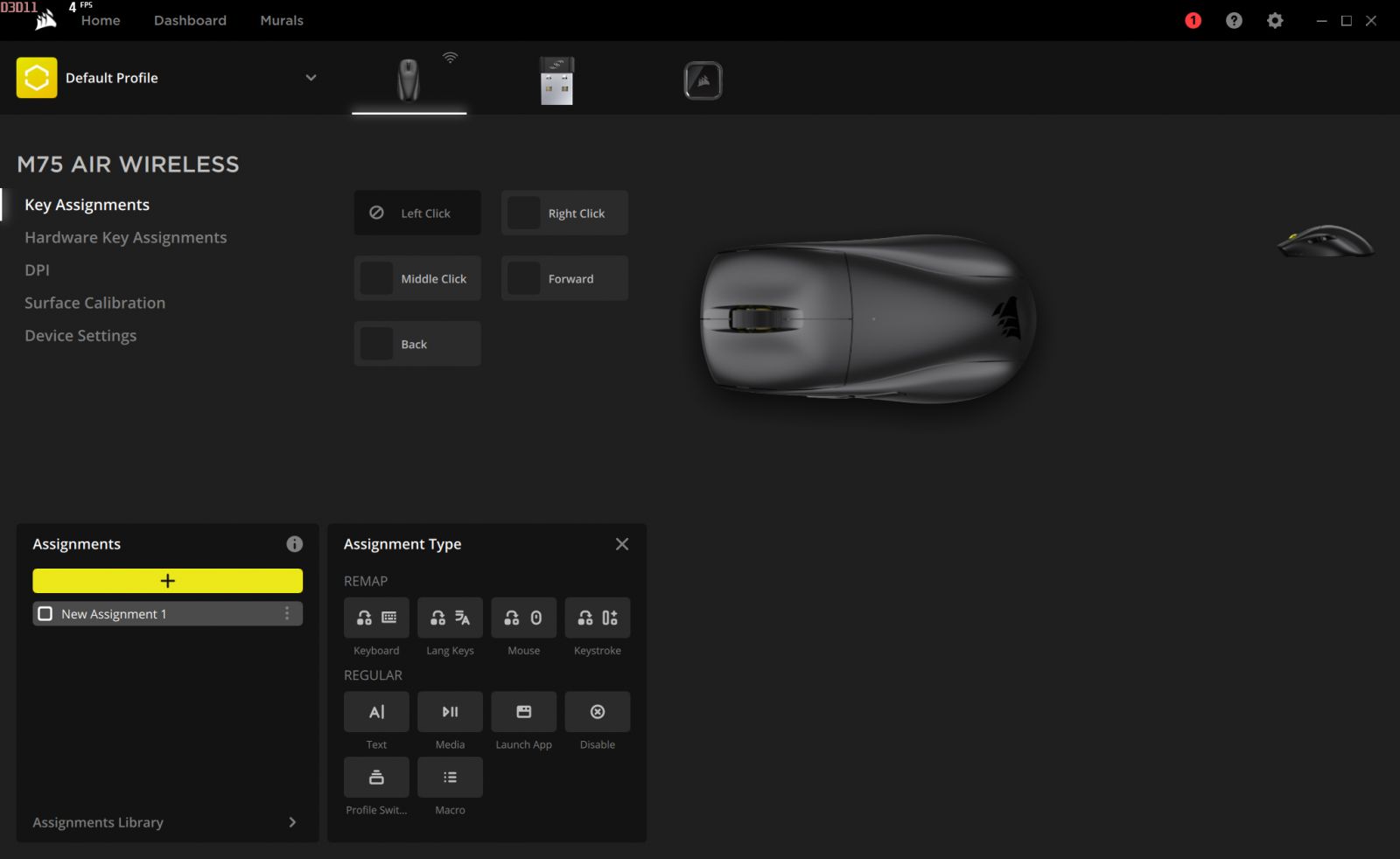Image resolution: width=1400 pixels, height=859 pixels.
Task: Select the Media assignment type
Action: (x=450, y=711)
